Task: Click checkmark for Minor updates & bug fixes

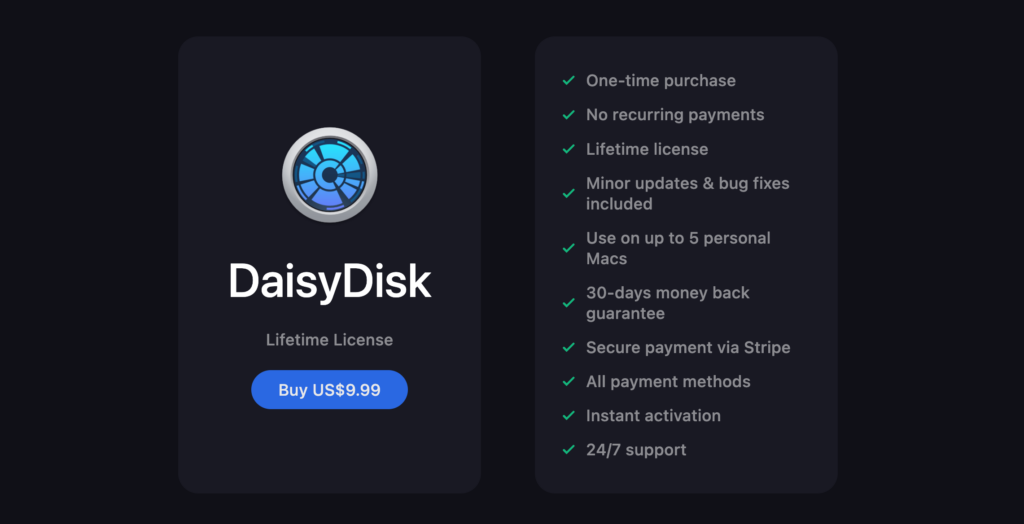Action: [x=569, y=193]
